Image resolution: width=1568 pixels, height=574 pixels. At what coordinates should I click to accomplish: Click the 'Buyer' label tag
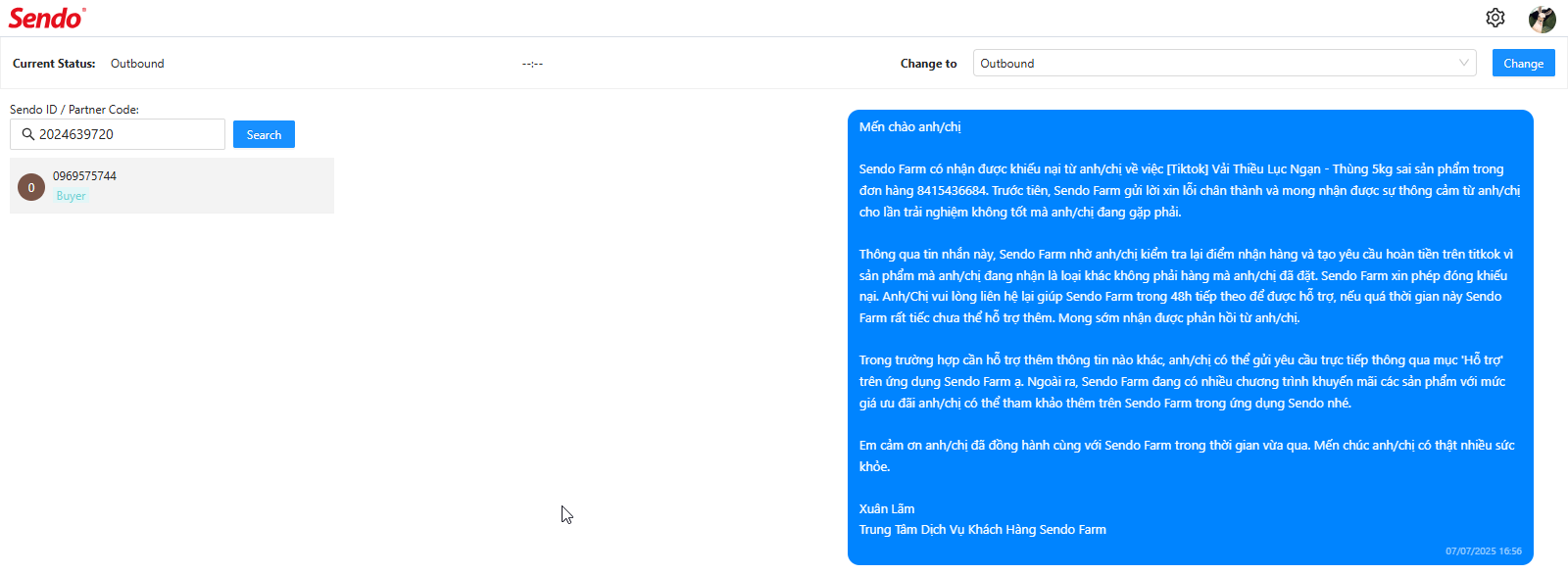point(71,196)
